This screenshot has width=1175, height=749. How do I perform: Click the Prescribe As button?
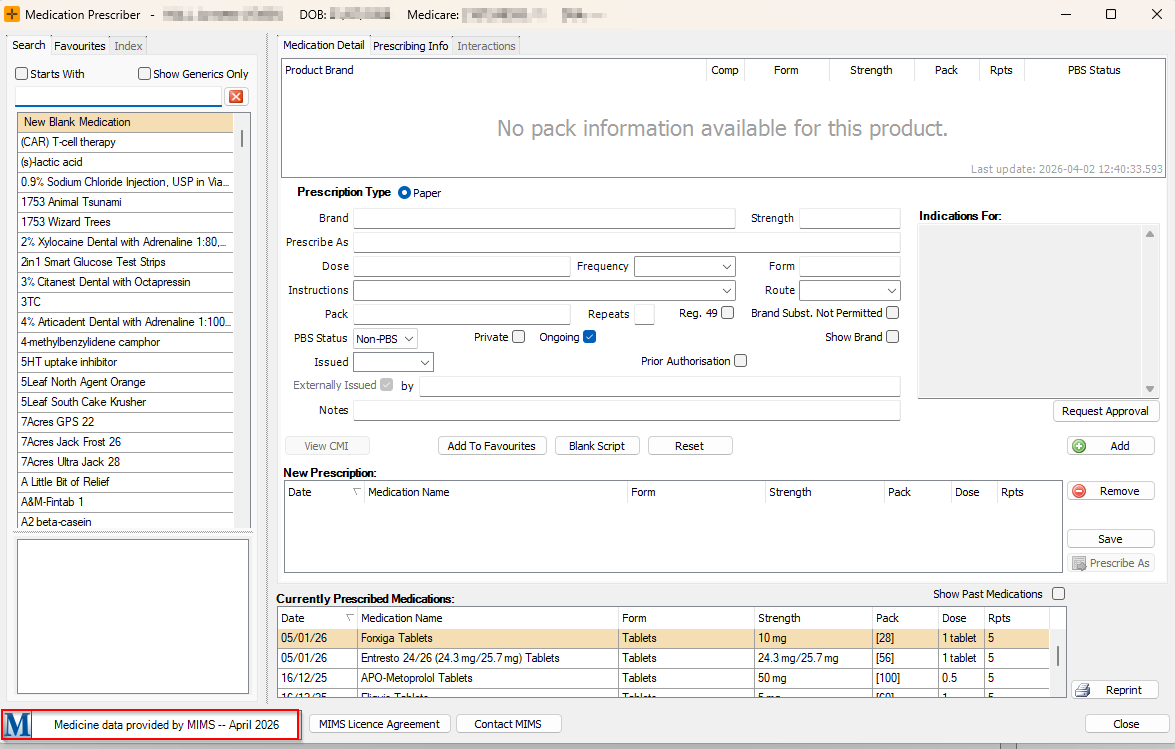1110,563
